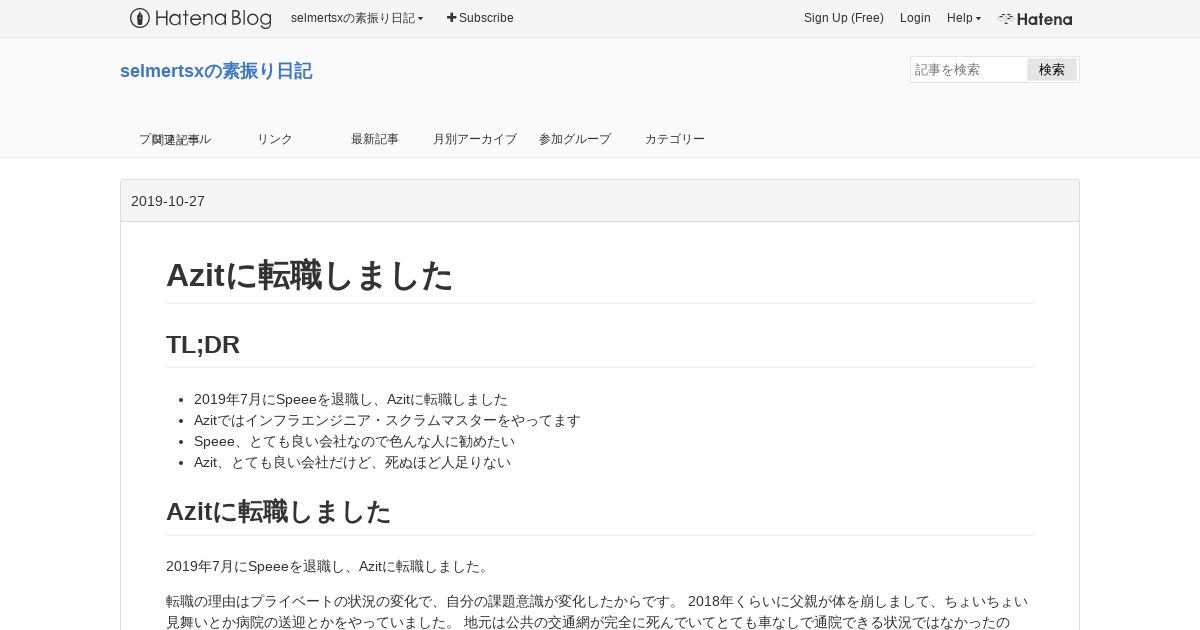The image size is (1200, 630).
Task: Open the 月別アーカイブ tab
Action: [x=475, y=139]
